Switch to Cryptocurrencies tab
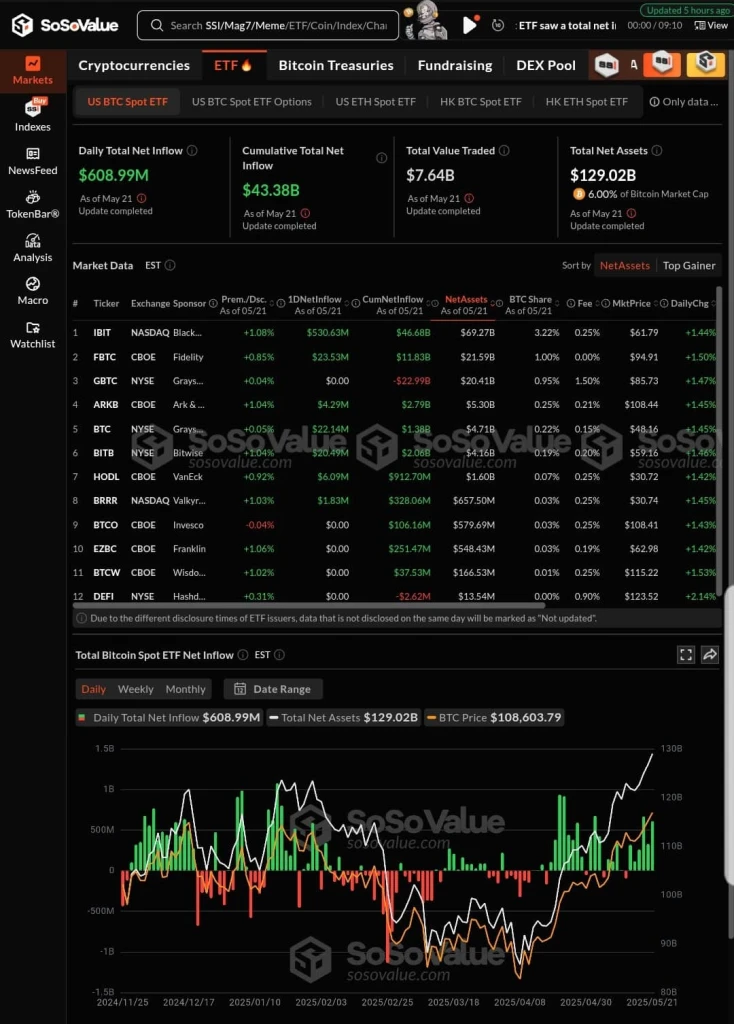Image resolution: width=734 pixels, height=1024 pixels. 134,65
